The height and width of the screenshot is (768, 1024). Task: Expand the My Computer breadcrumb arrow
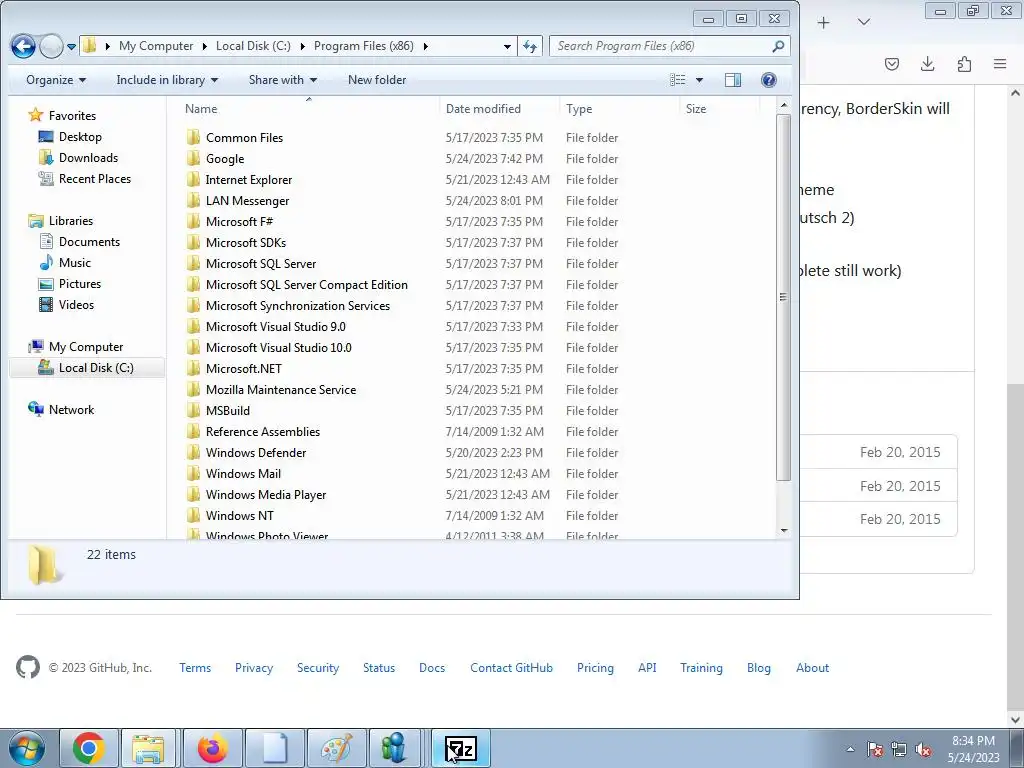(204, 46)
